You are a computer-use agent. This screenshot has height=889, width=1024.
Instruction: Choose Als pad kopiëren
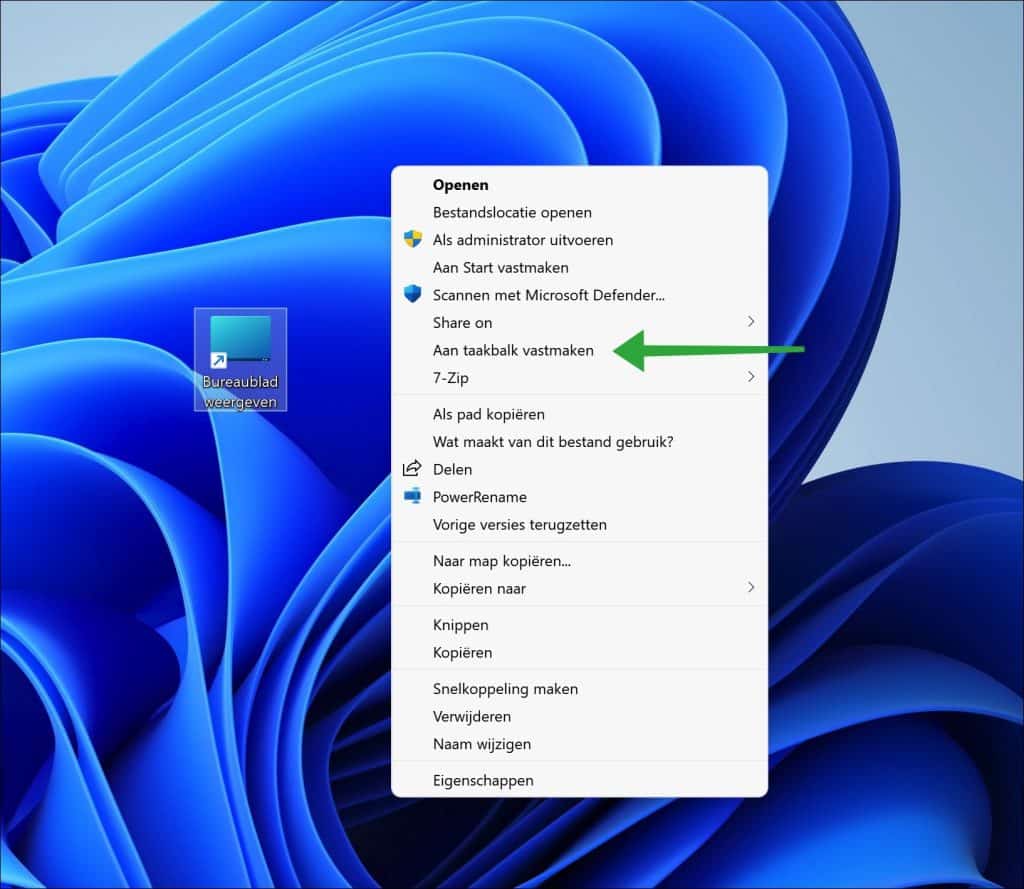(x=488, y=414)
